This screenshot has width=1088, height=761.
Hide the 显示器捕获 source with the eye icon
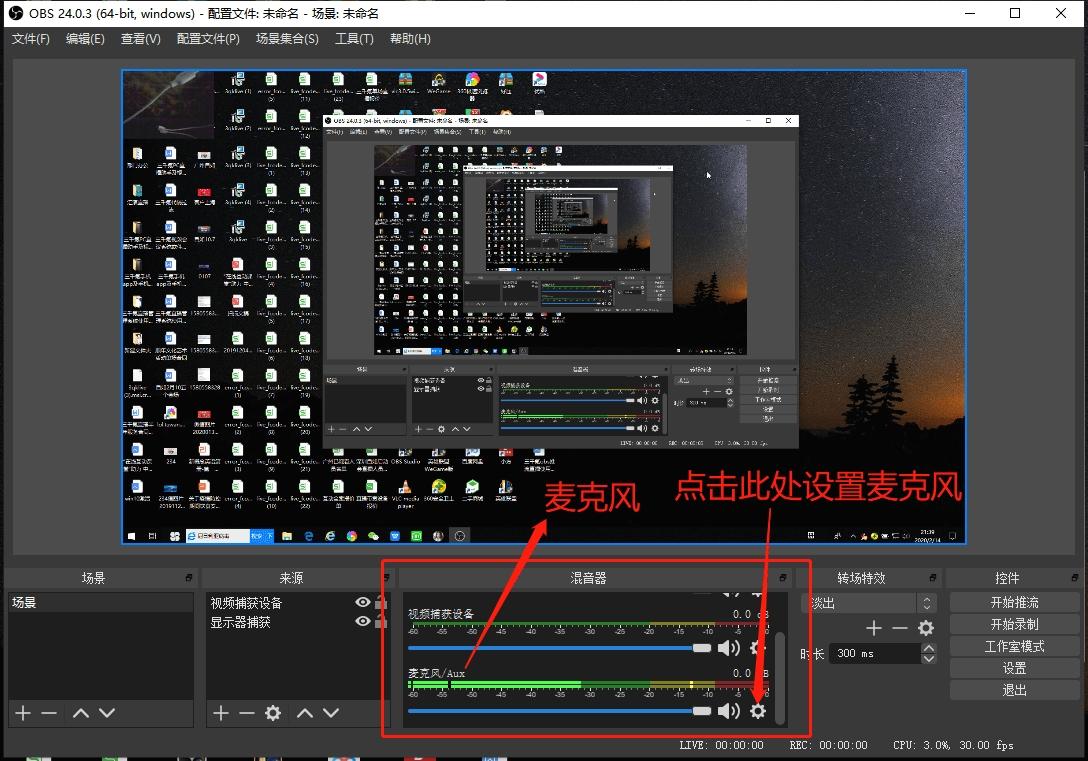(x=362, y=621)
